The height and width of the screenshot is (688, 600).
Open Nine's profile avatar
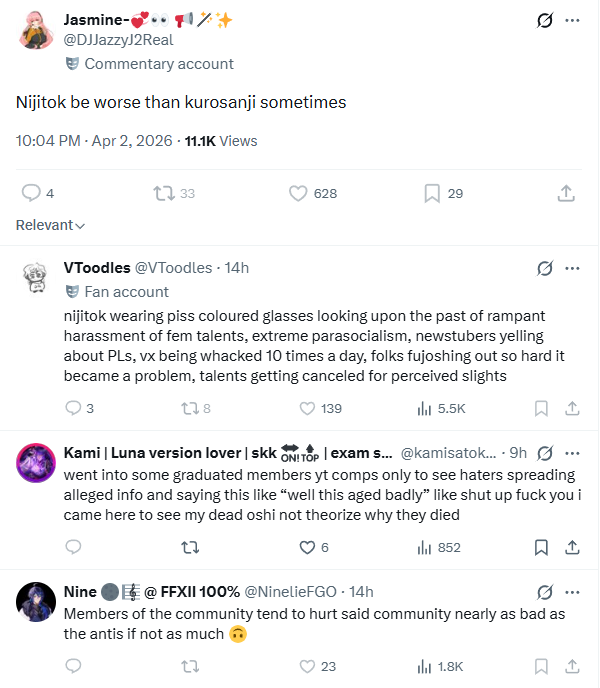(36, 601)
